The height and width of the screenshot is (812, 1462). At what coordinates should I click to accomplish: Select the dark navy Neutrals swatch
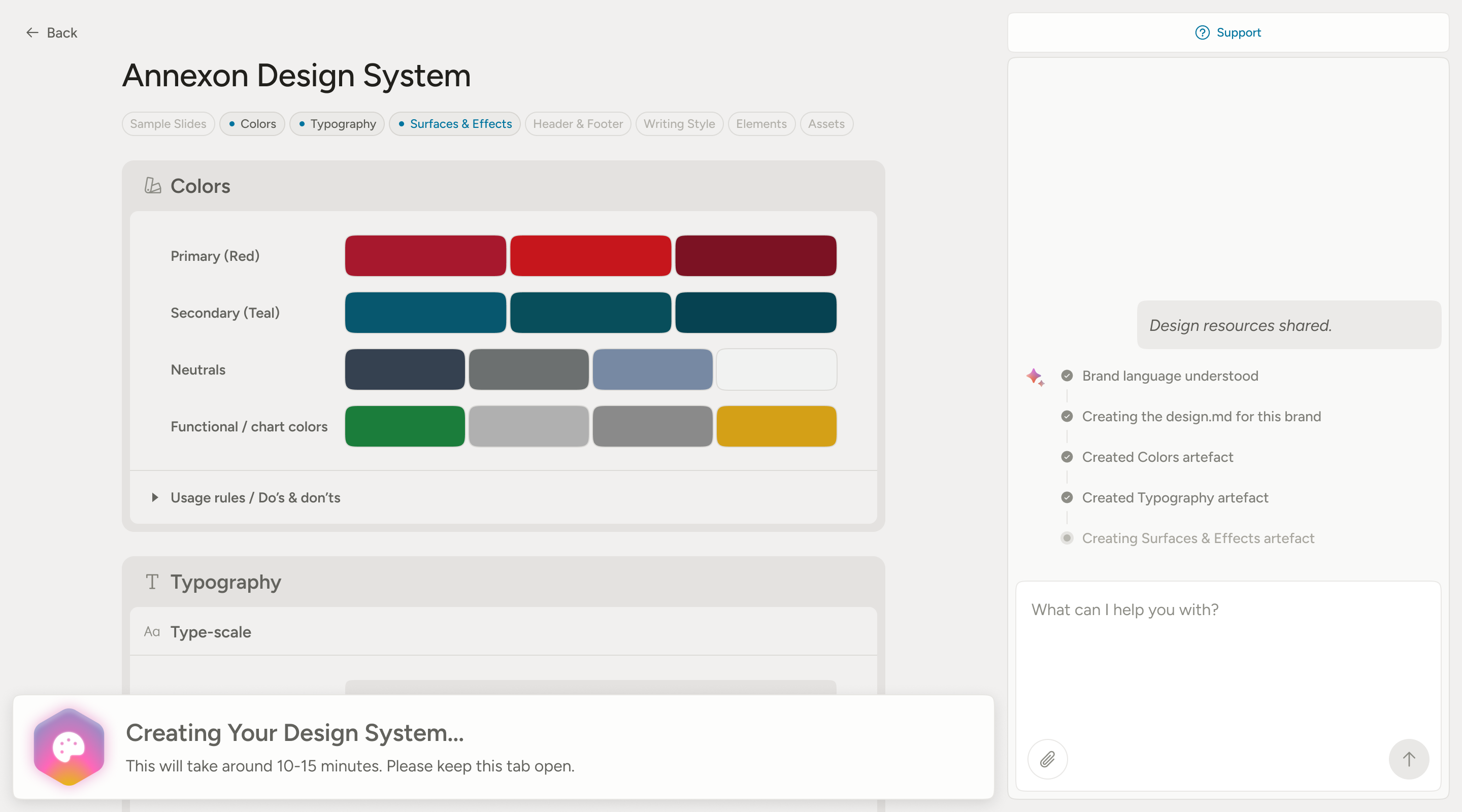pyautogui.click(x=405, y=369)
